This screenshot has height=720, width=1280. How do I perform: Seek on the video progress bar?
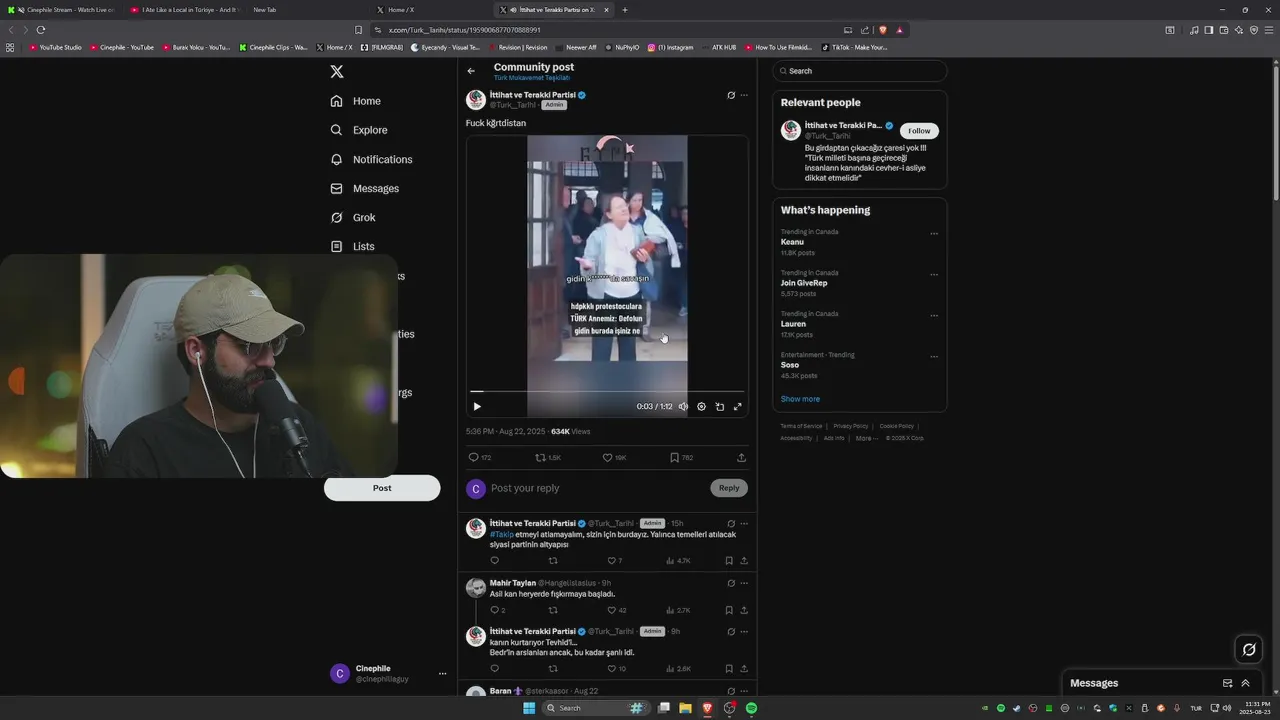coord(607,392)
